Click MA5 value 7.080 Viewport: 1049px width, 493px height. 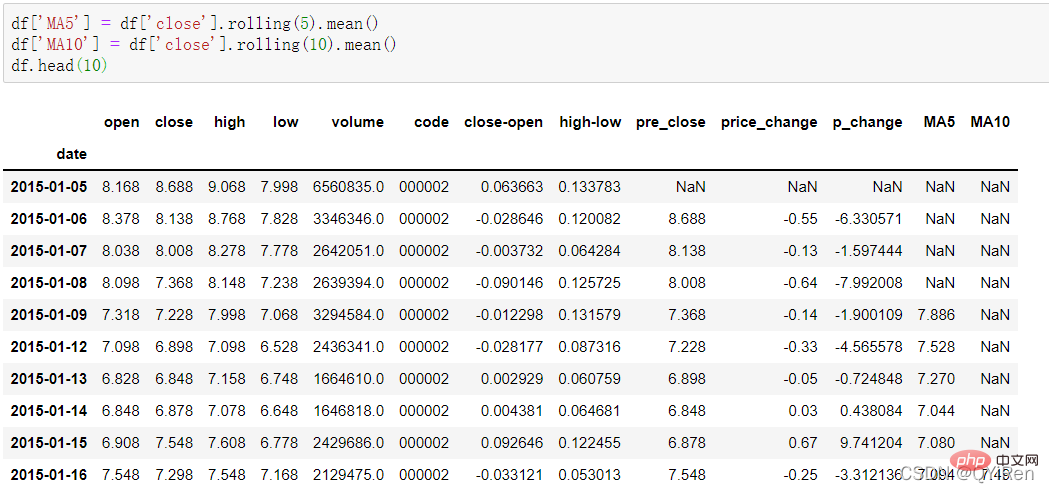937,443
